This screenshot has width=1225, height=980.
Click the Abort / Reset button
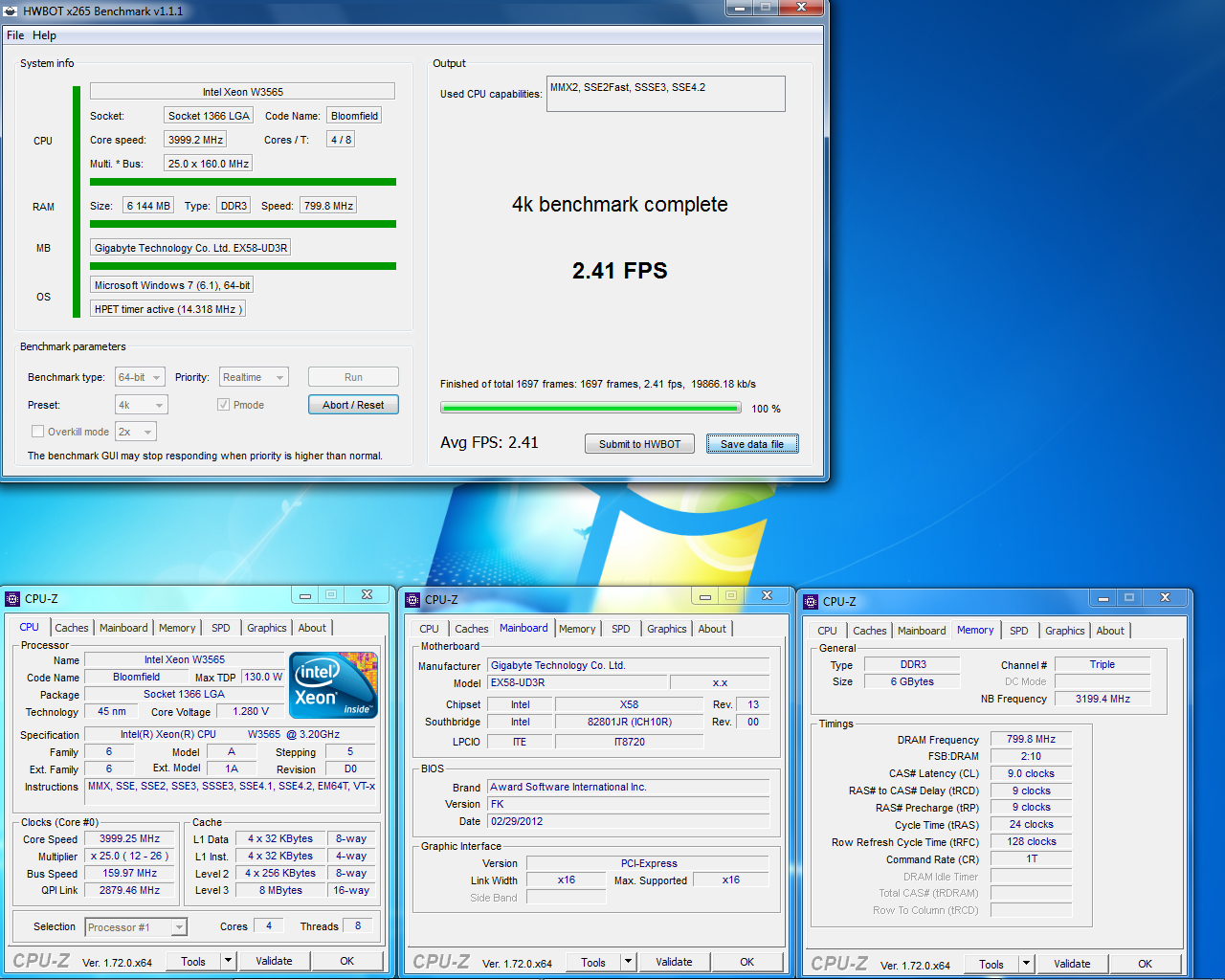(x=353, y=405)
